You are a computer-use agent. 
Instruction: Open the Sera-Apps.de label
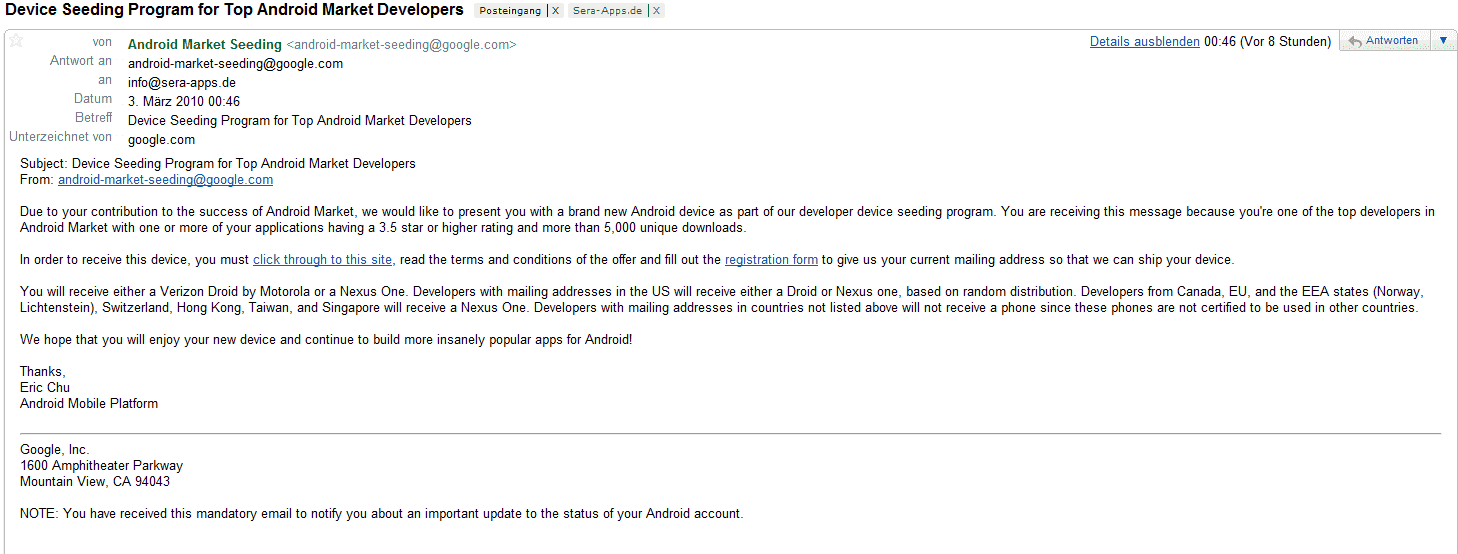click(607, 11)
